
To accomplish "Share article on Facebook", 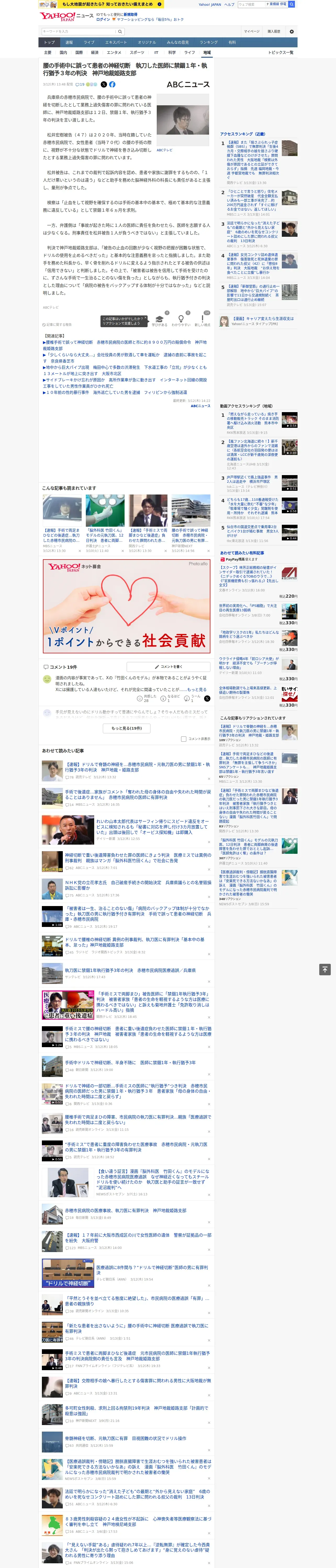I will click(112, 85).
